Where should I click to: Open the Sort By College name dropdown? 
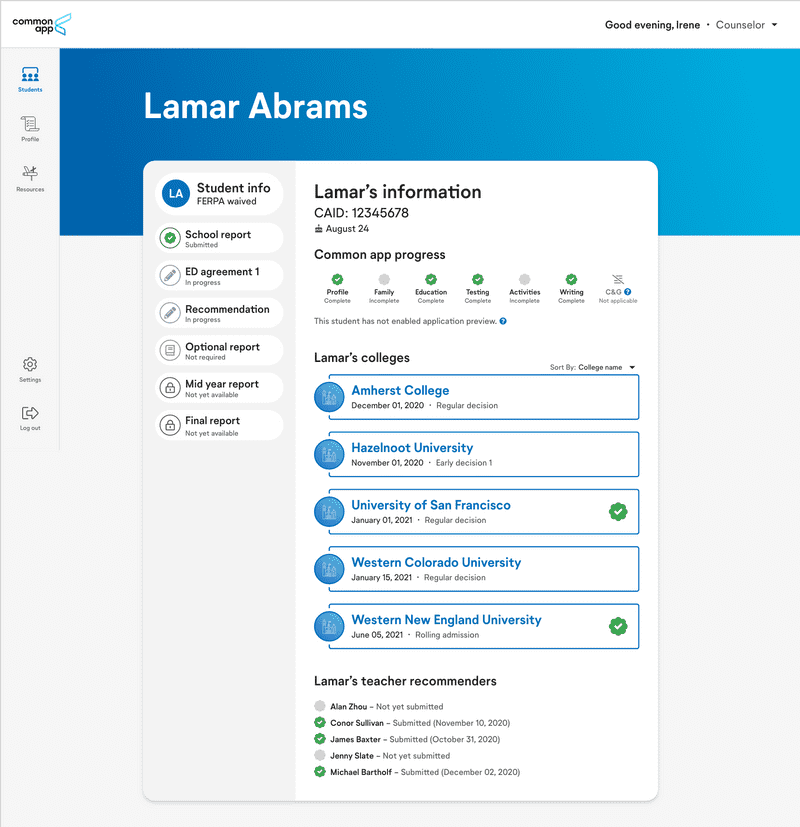pyautogui.click(x=602, y=367)
